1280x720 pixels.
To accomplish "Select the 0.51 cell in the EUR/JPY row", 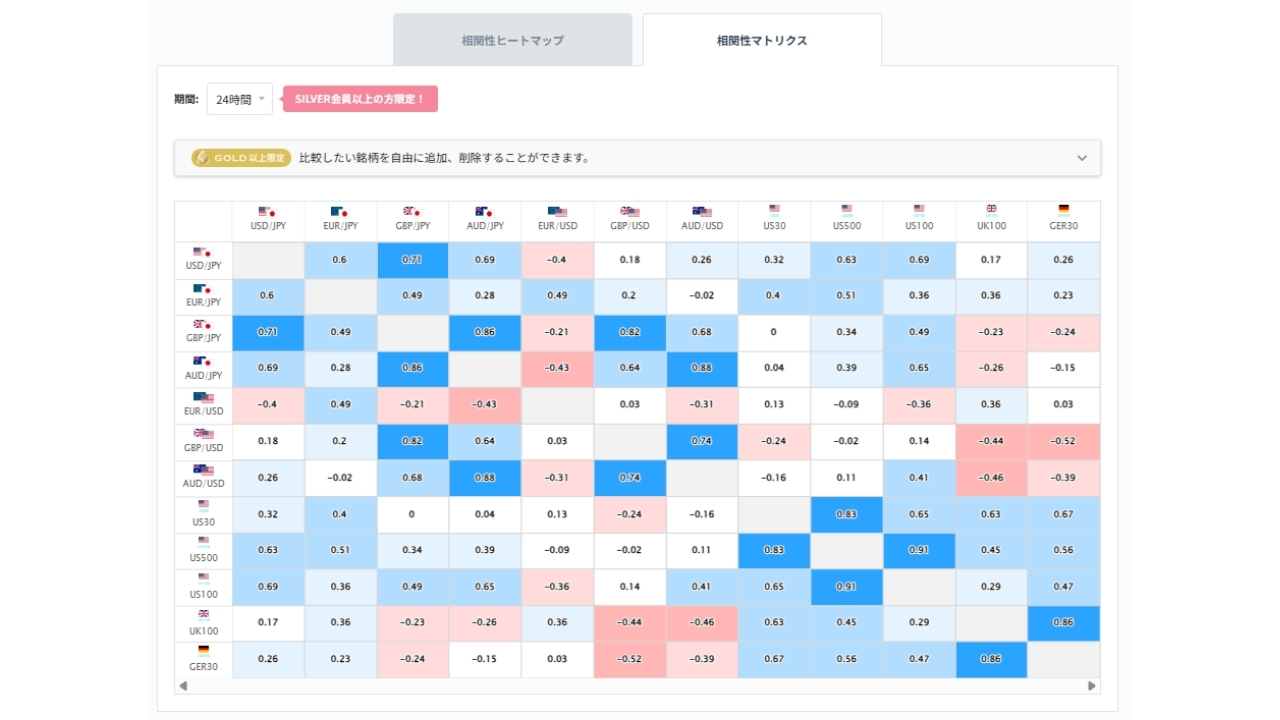I will 847,295.
